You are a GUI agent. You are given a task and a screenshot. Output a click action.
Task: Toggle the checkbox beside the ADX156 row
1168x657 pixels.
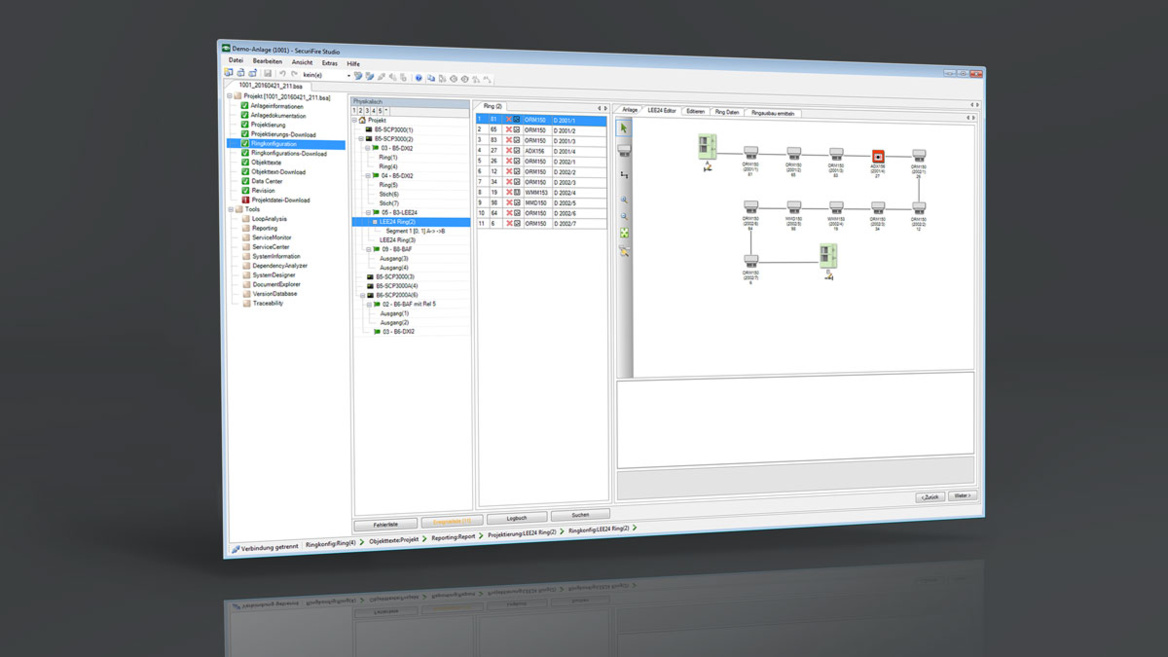(x=516, y=150)
